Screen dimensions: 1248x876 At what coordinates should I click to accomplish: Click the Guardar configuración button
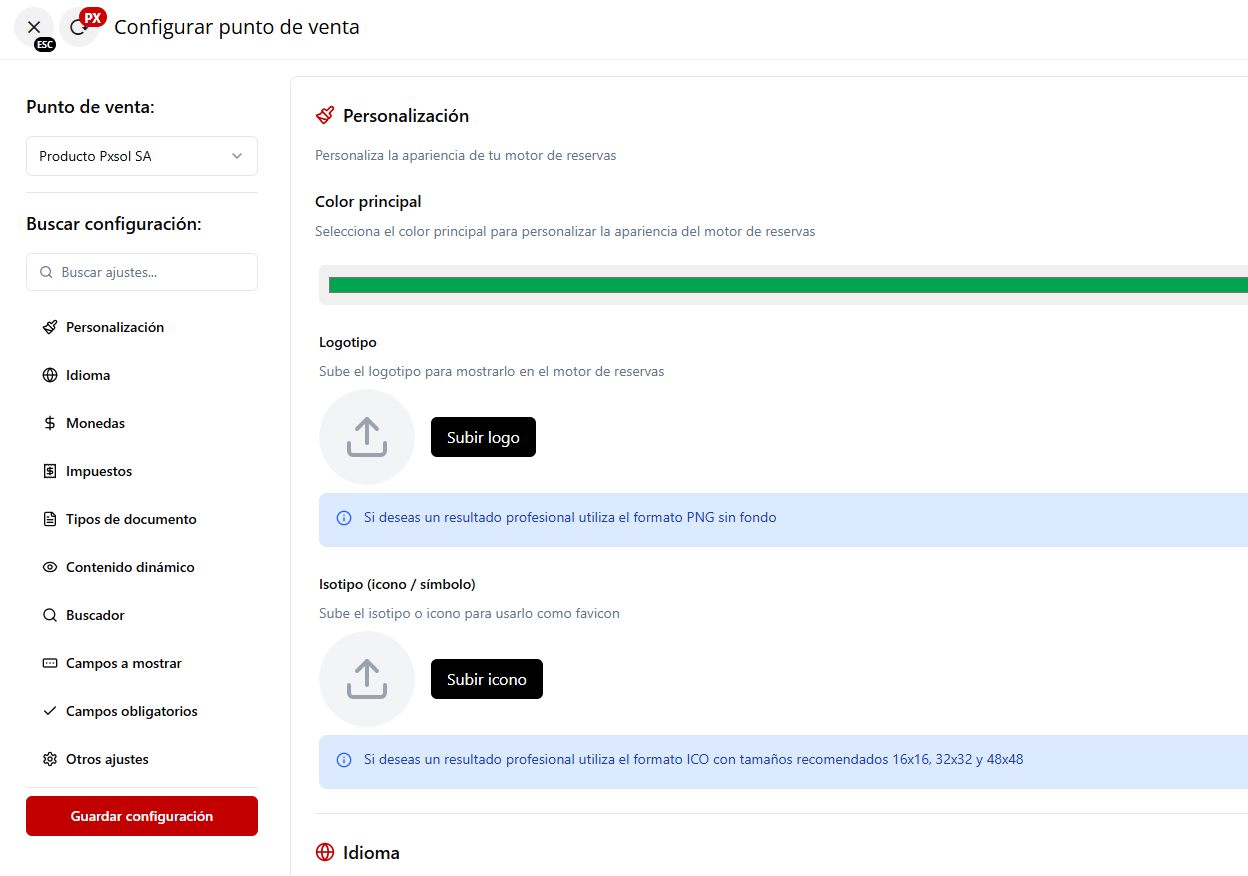pos(142,816)
